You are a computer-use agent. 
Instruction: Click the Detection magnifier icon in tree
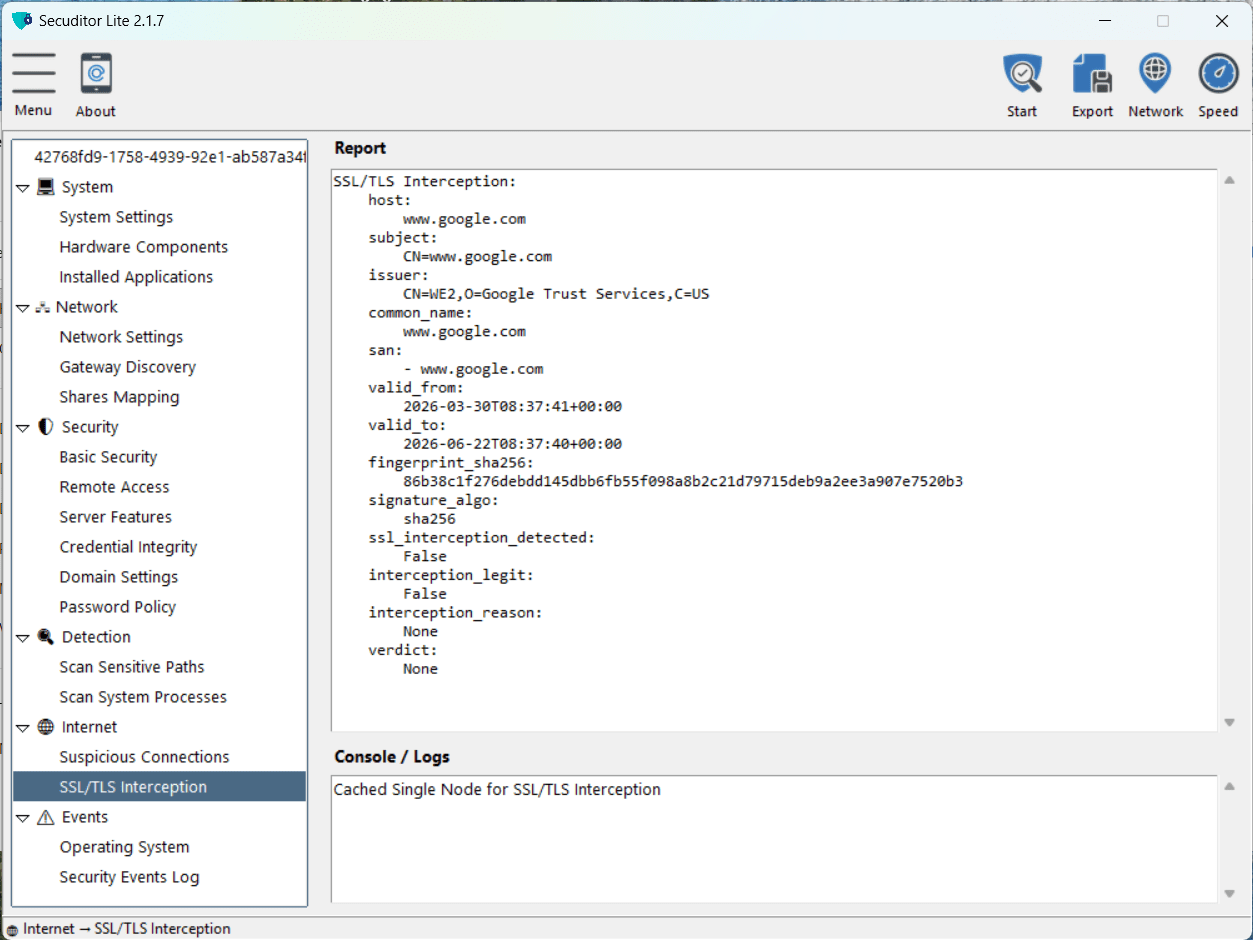pos(46,637)
